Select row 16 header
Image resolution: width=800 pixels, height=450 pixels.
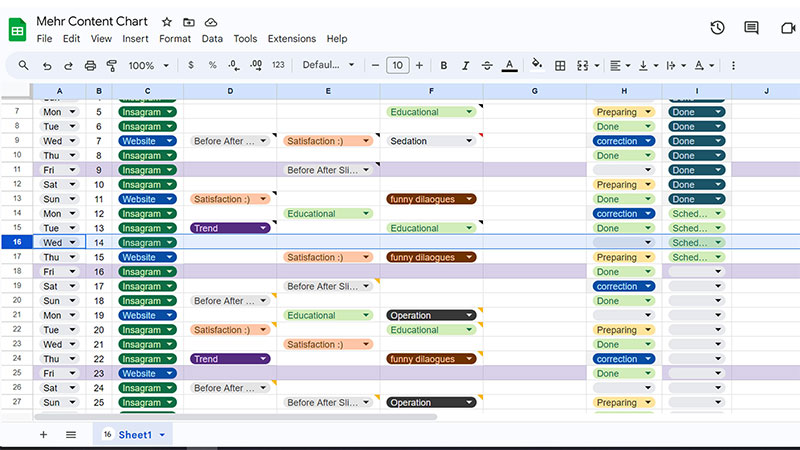click(17, 242)
